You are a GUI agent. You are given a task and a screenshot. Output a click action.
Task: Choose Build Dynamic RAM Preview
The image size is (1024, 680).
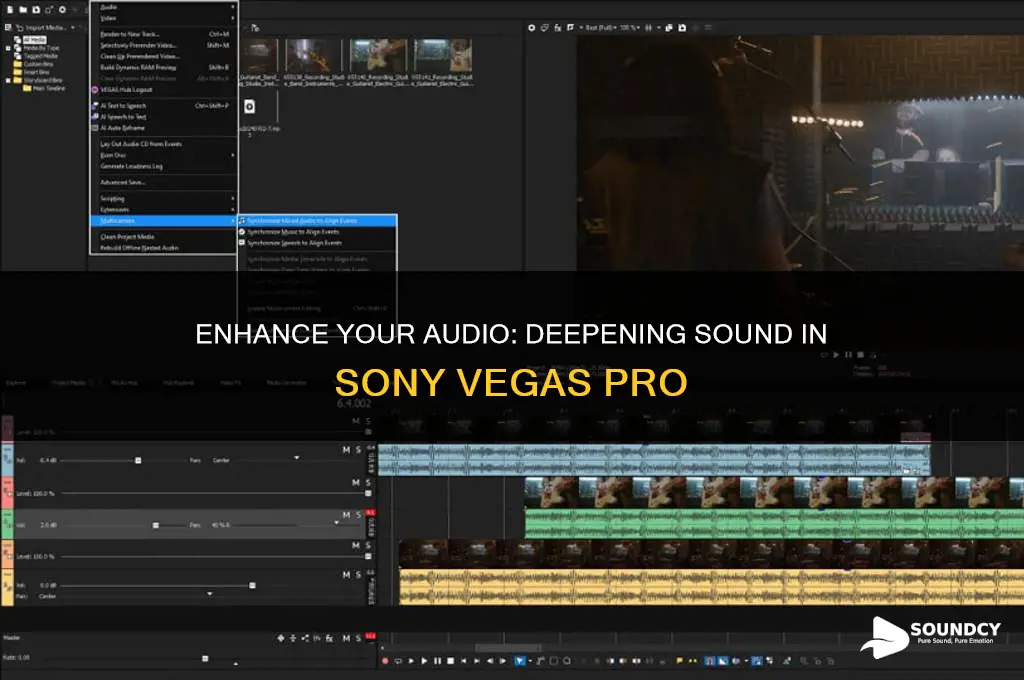pos(163,67)
